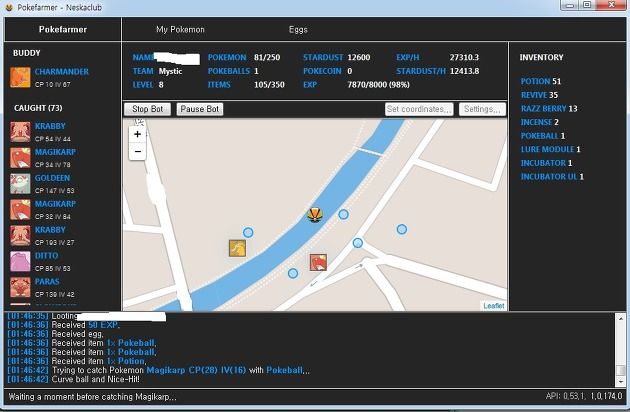
Task: Click the LEVEL 8 value
Action: point(161,84)
